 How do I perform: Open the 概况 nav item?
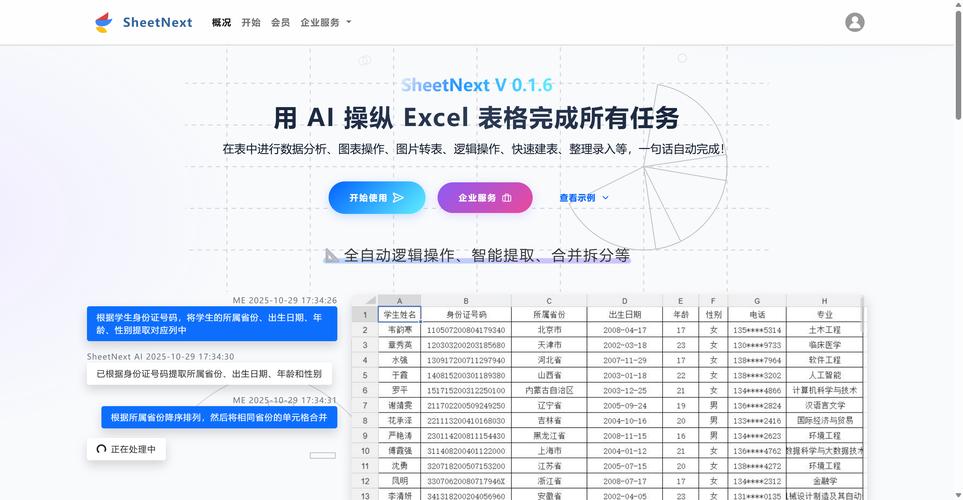pyautogui.click(x=221, y=22)
